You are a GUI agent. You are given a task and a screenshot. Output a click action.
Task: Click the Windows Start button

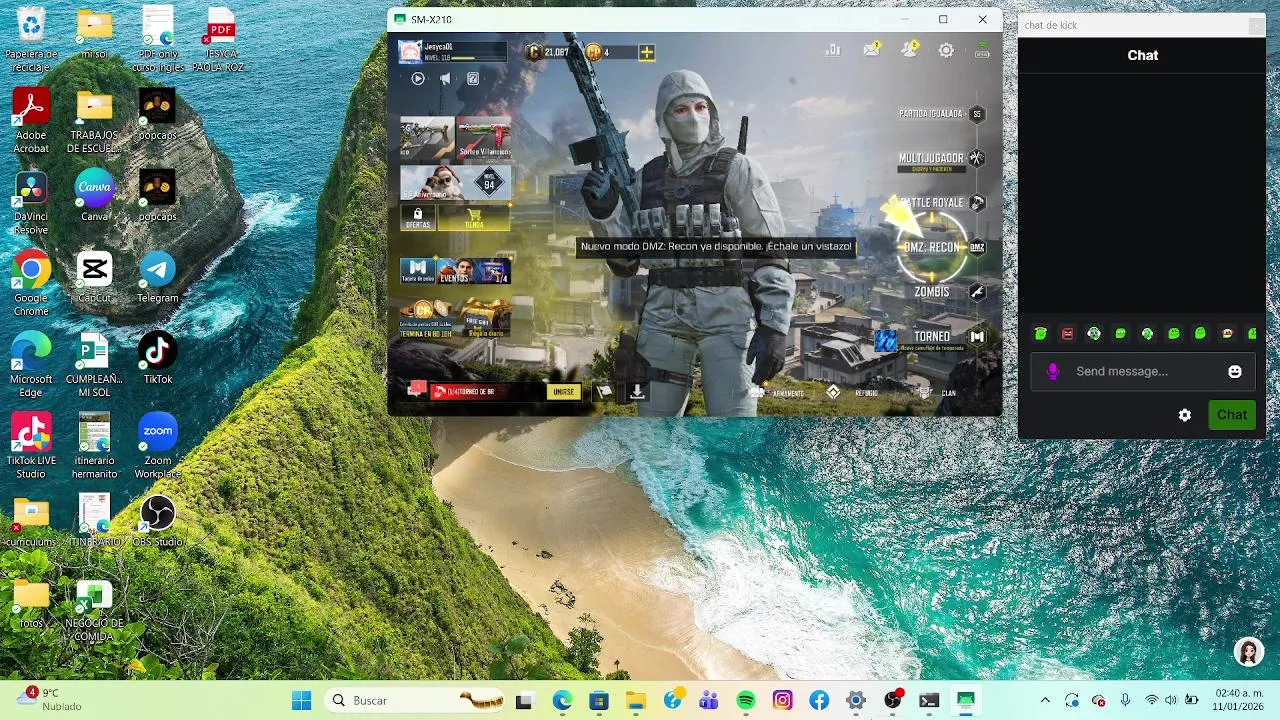point(301,701)
